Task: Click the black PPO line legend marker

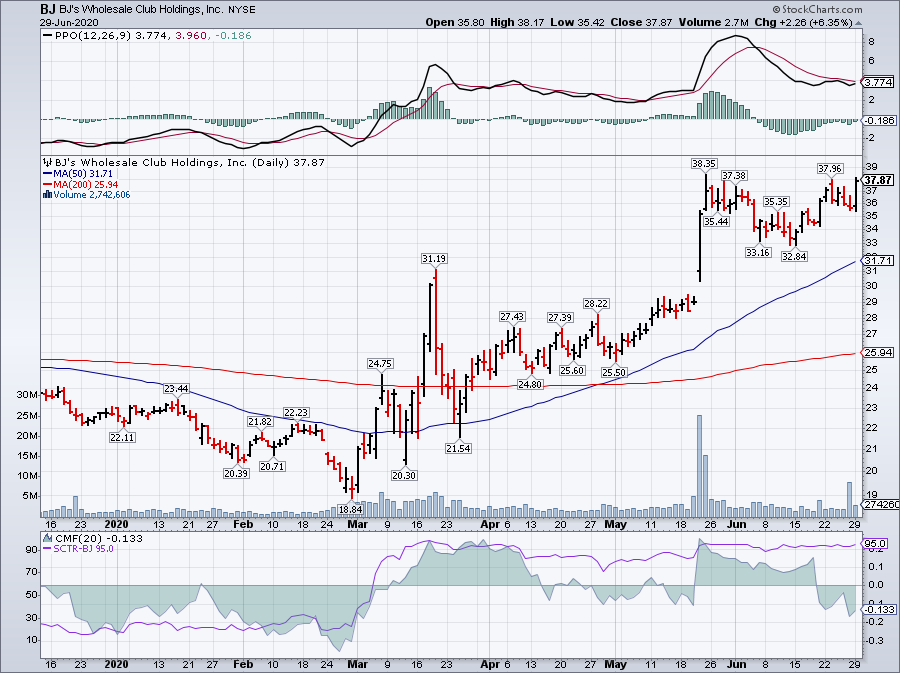Action: [x=47, y=36]
